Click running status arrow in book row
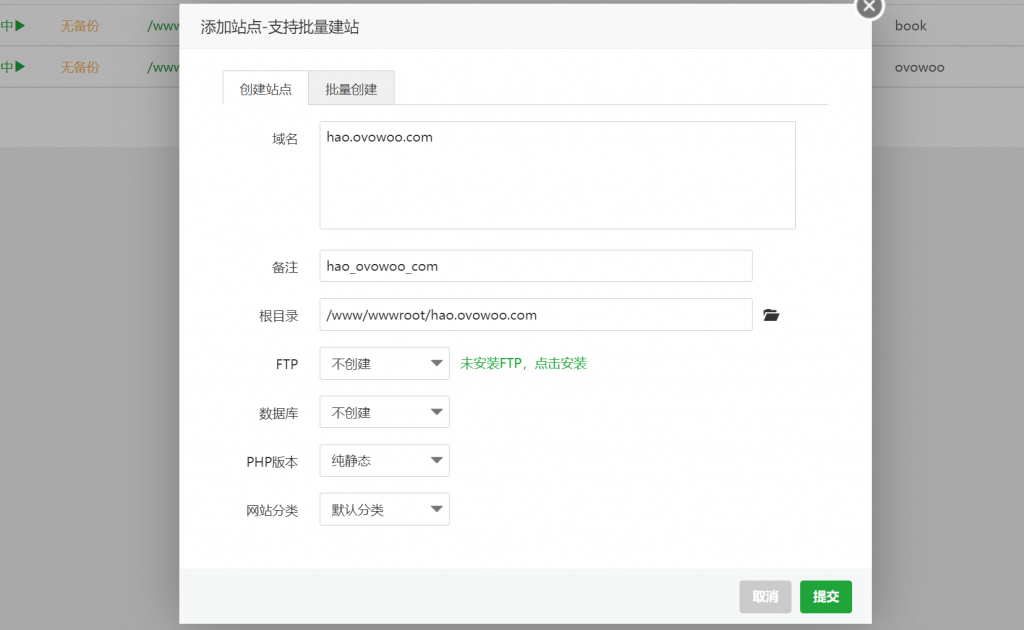Viewport: 1024px width, 630px height. coord(18,26)
